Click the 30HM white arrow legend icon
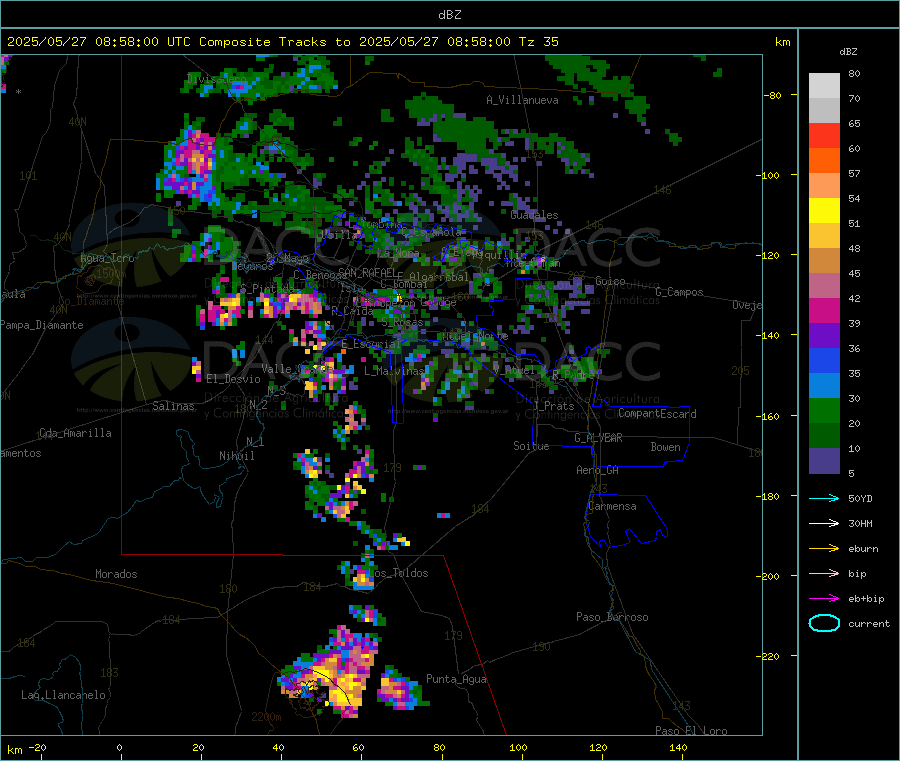 coord(824,523)
